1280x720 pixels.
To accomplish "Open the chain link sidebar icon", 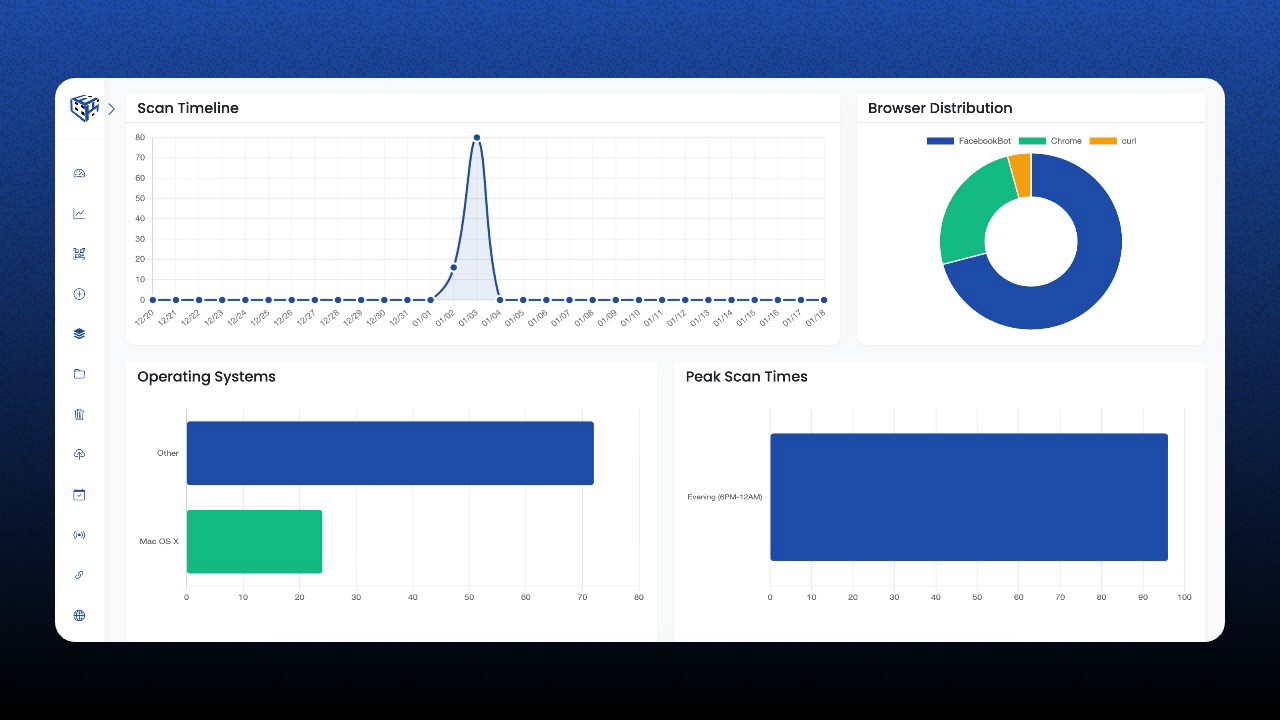I will (80, 575).
